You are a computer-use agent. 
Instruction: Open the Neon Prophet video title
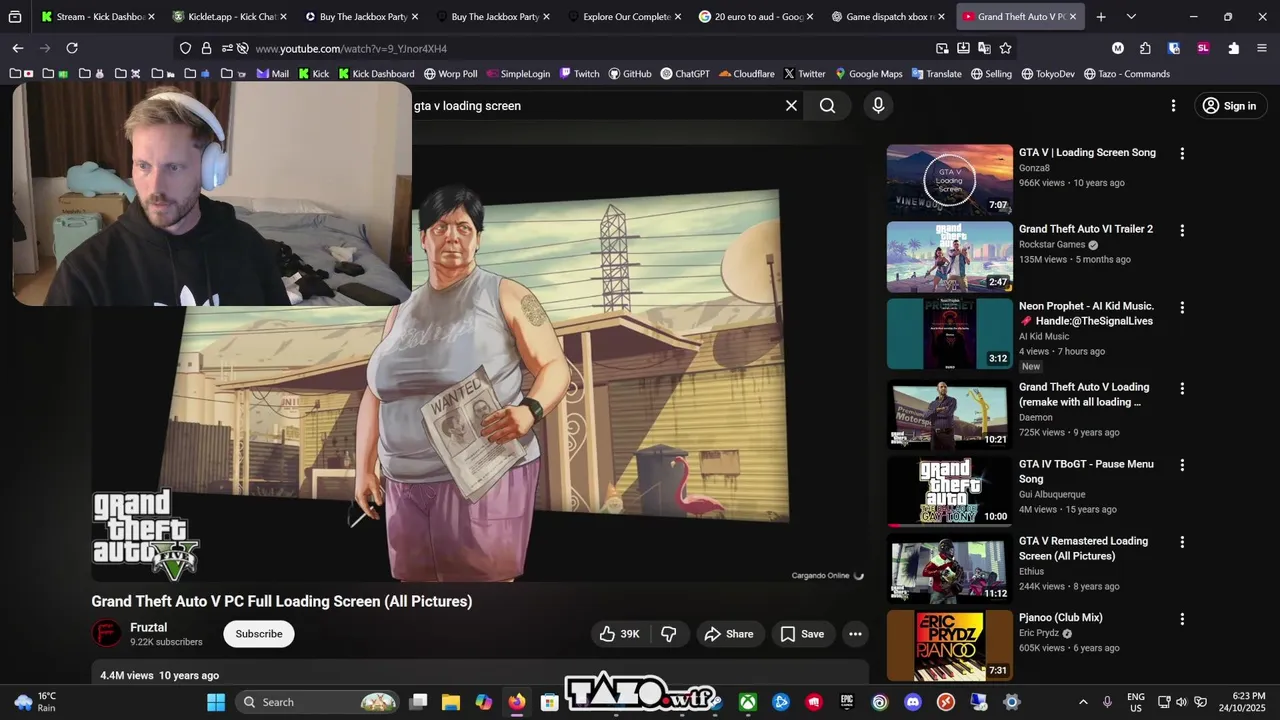tap(1086, 313)
